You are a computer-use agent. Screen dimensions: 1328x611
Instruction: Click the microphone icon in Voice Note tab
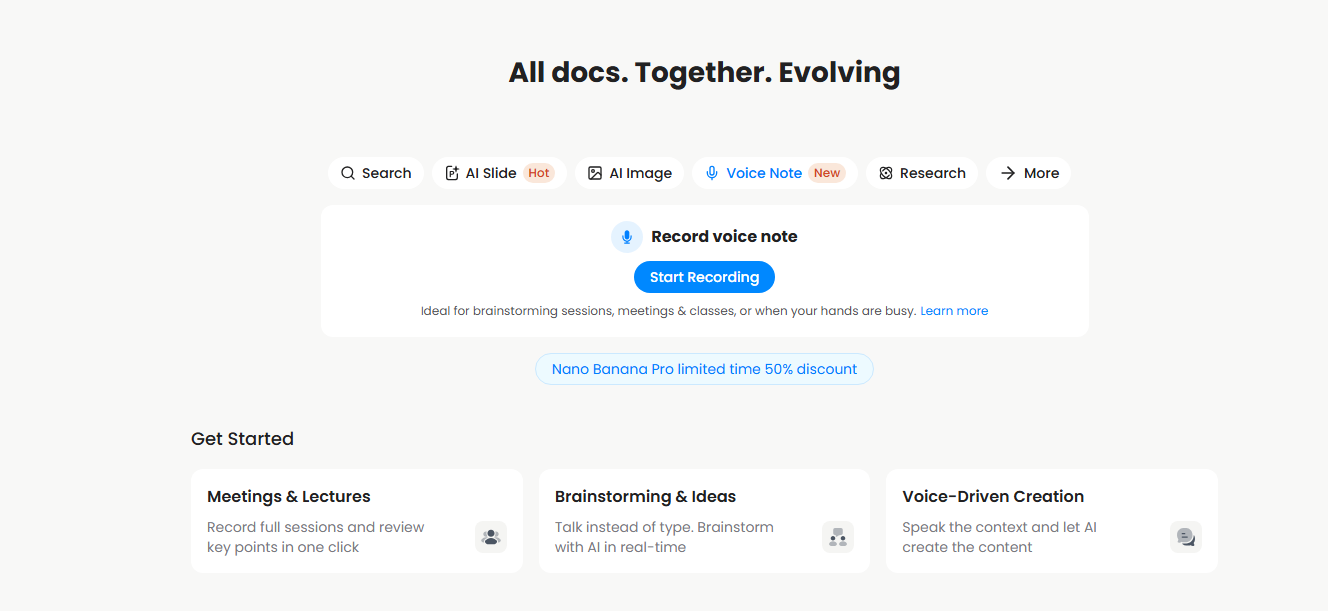click(712, 173)
